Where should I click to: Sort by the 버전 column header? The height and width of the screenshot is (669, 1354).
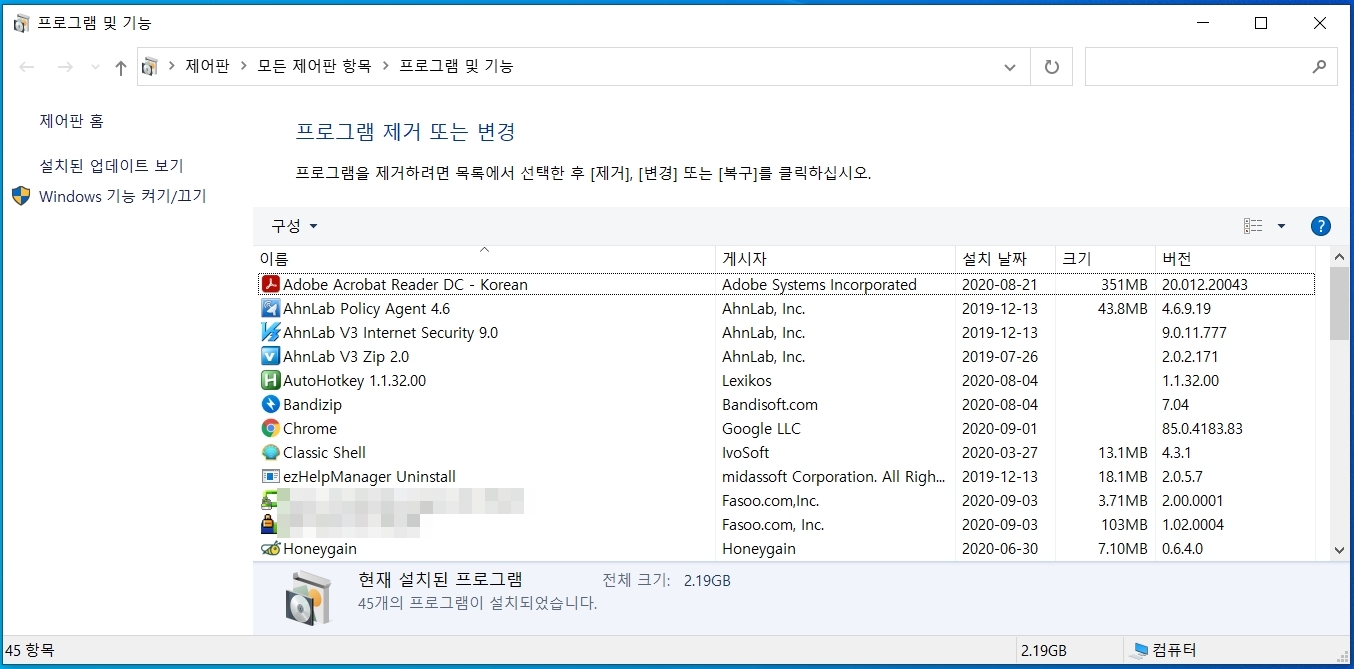pos(1235,258)
